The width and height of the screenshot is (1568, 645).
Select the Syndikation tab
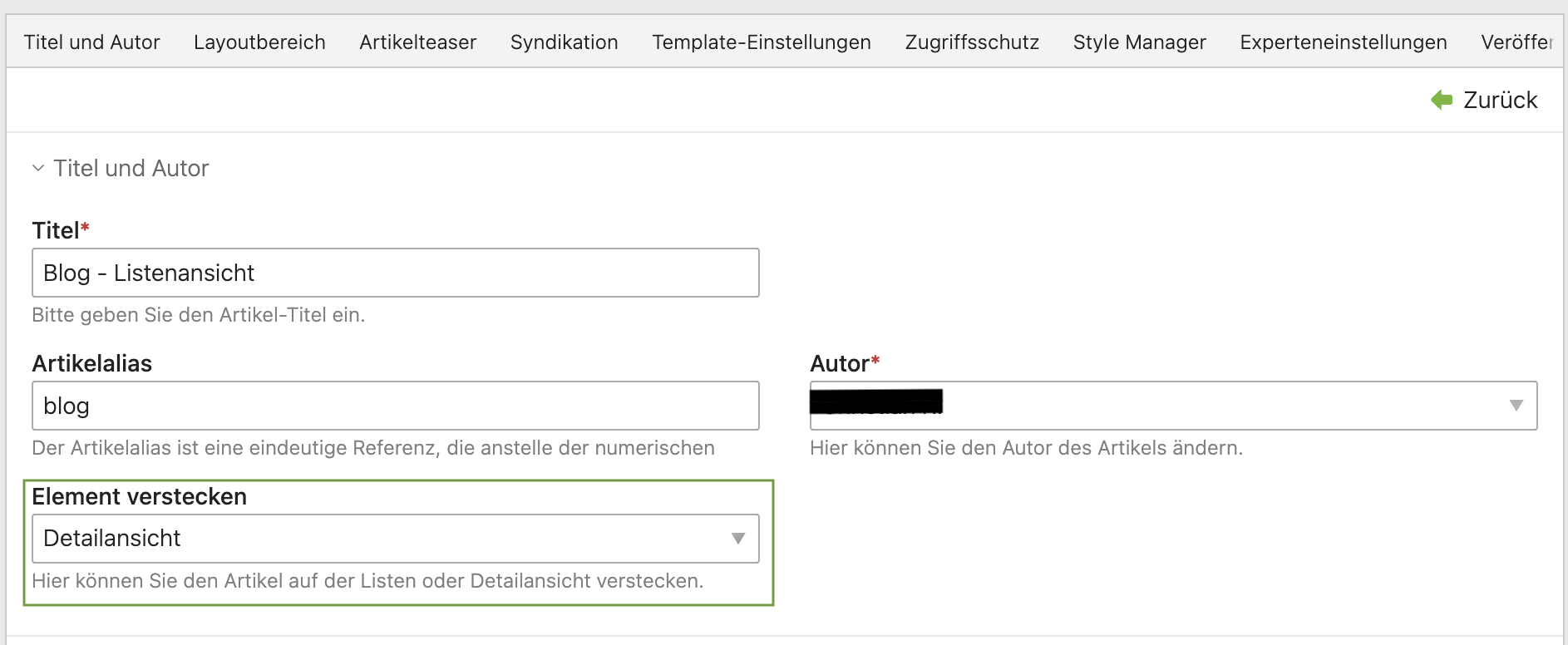[x=564, y=42]
